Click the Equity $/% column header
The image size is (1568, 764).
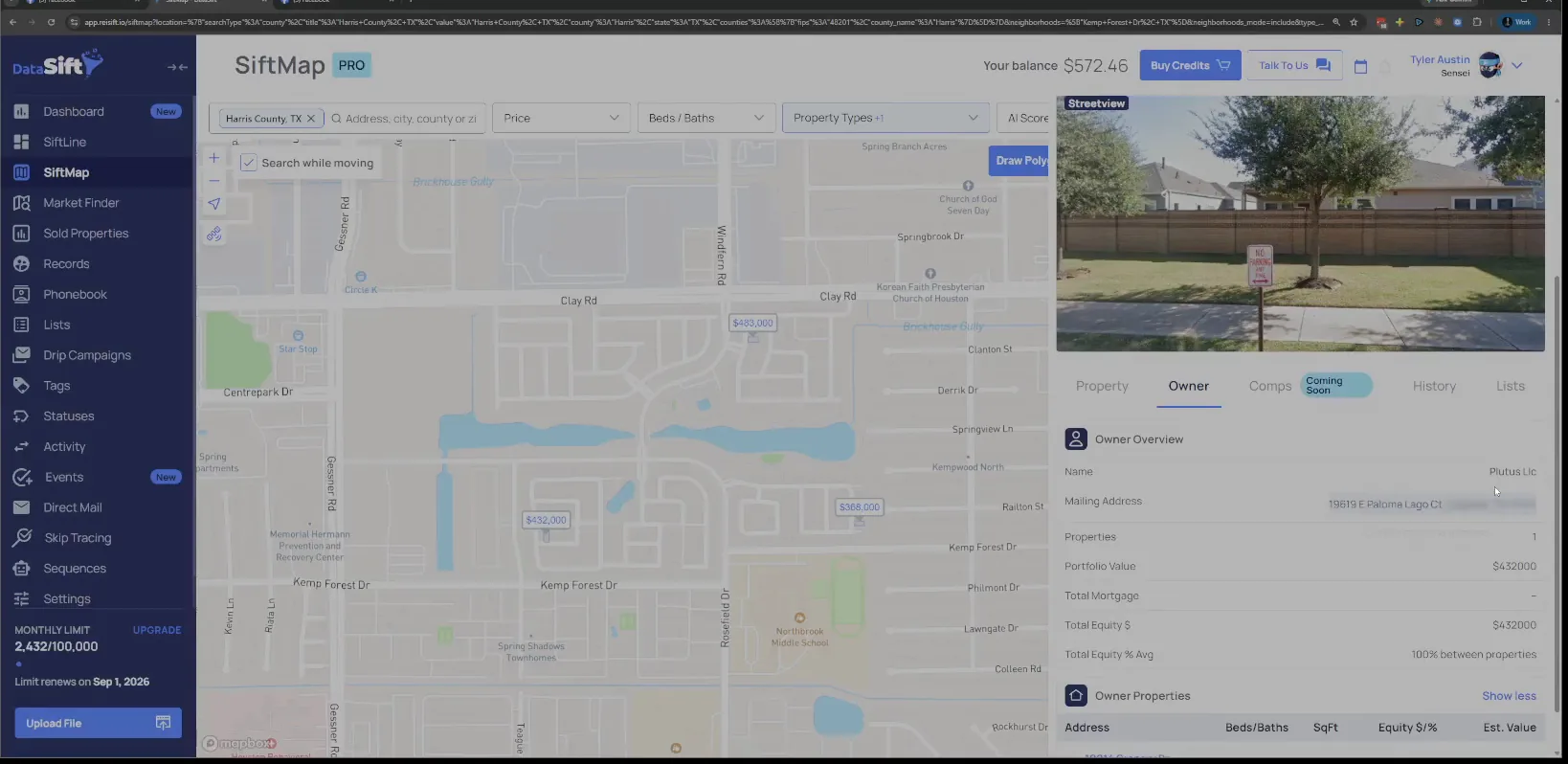coord(1407,728)
